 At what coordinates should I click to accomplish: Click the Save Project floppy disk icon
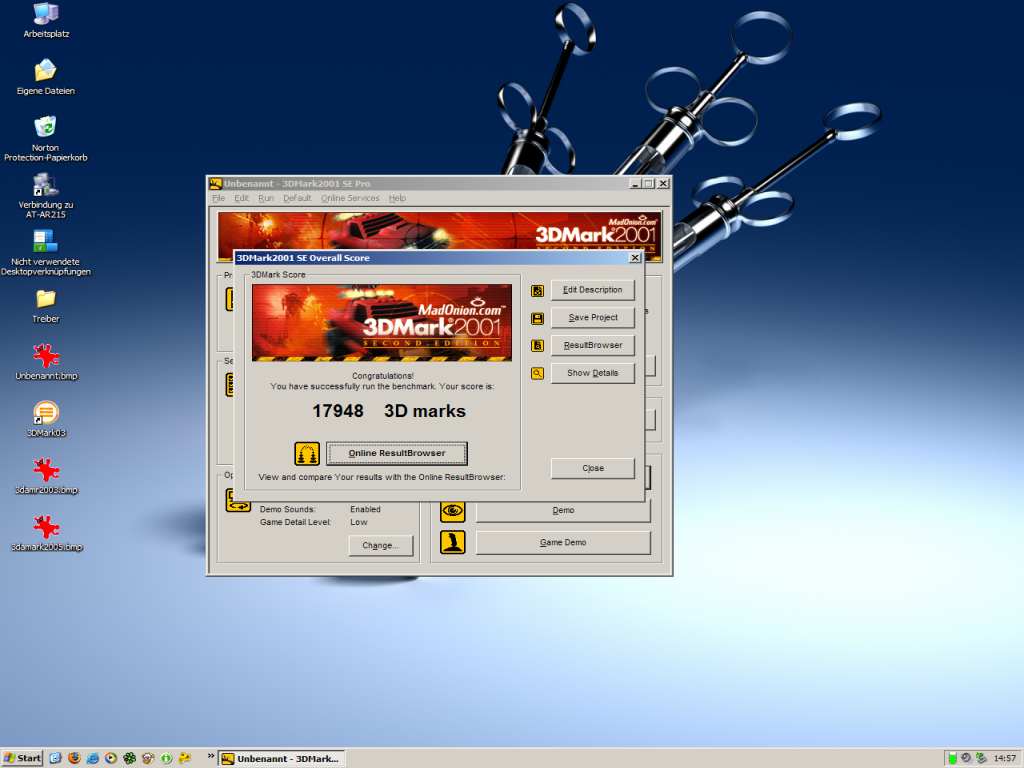pos(537,319)
